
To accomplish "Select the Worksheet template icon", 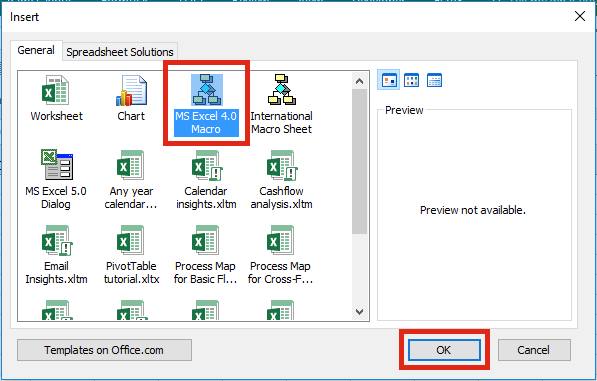I will tap(56, 90).
